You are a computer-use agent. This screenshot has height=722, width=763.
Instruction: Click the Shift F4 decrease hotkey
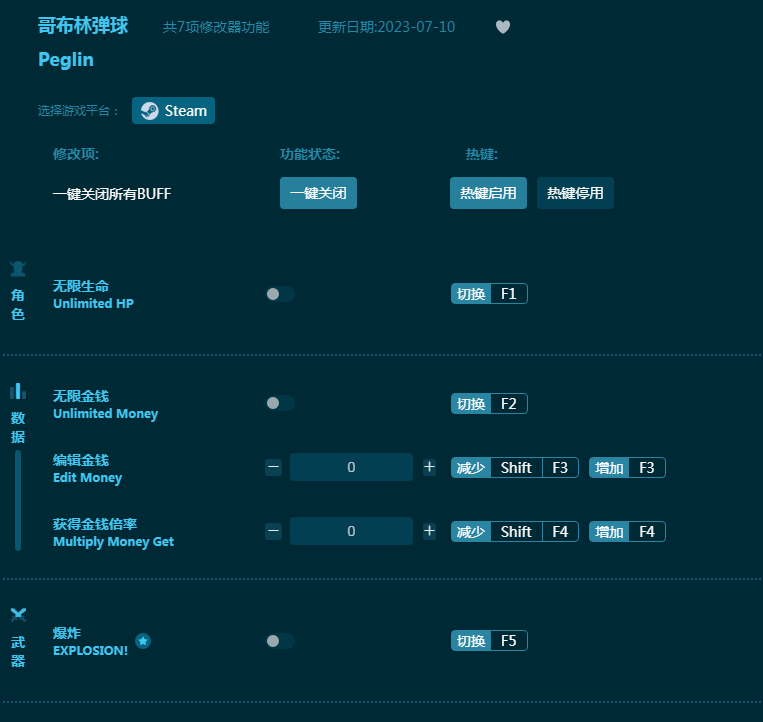(x=515, y=531)
